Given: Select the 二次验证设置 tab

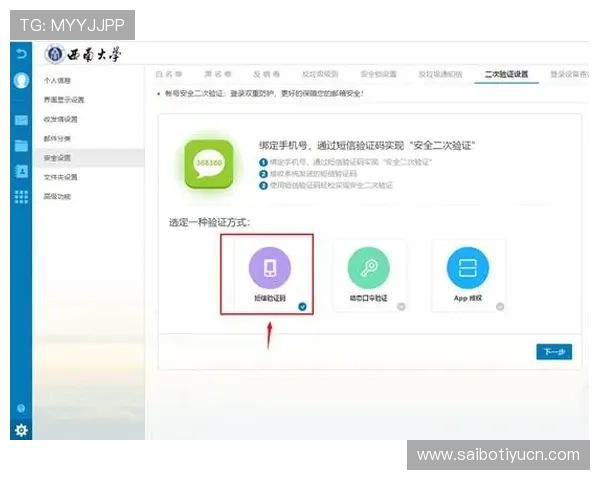Looking at the screenshot, I should tap(506, 74).
